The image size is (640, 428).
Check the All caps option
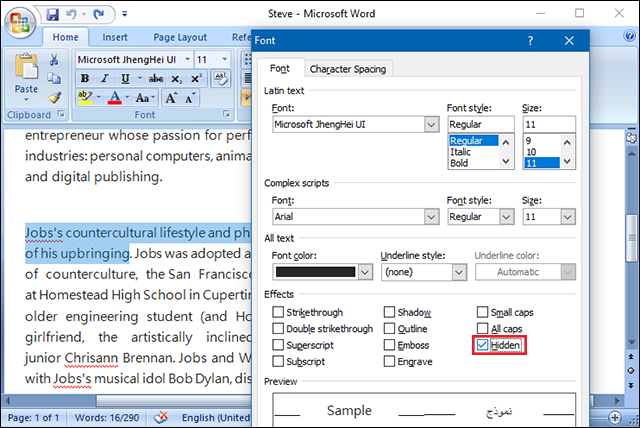click(482, 328)
